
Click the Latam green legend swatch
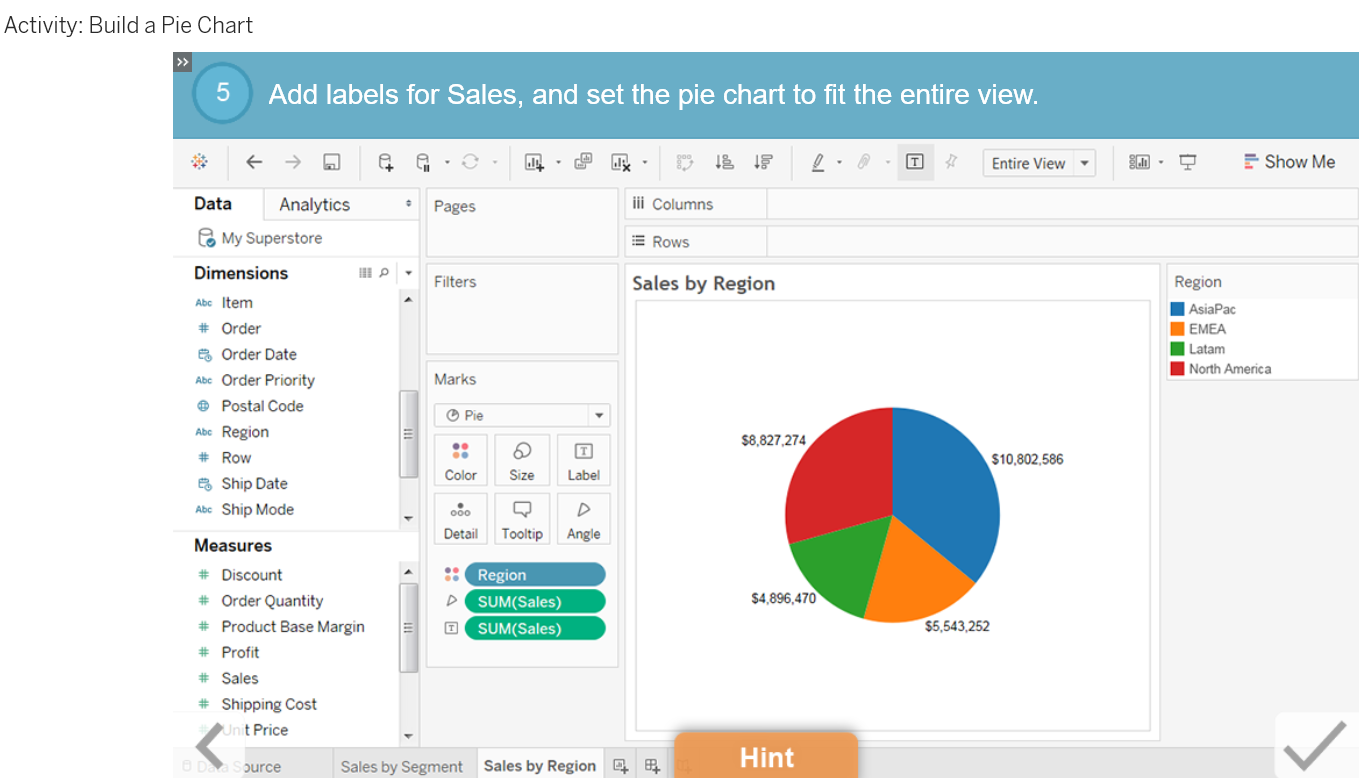click(1178, 349)
